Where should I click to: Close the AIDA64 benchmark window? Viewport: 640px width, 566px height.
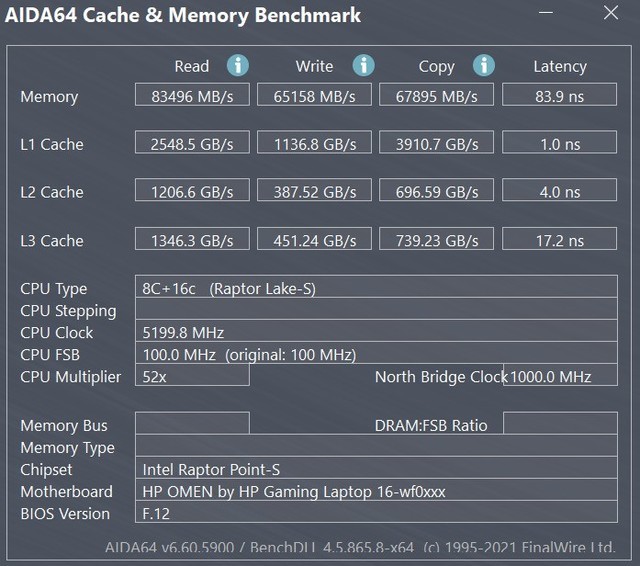611,15
